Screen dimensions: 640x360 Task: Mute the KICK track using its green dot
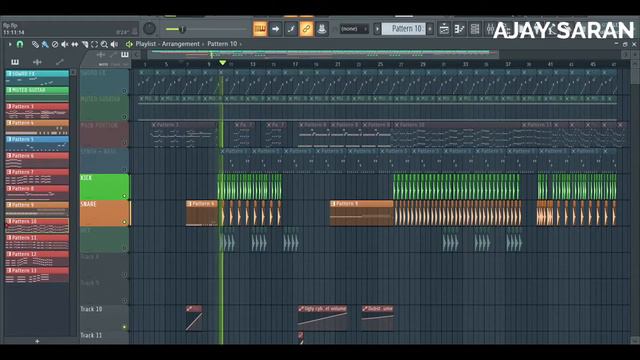[x=124, y=196]
